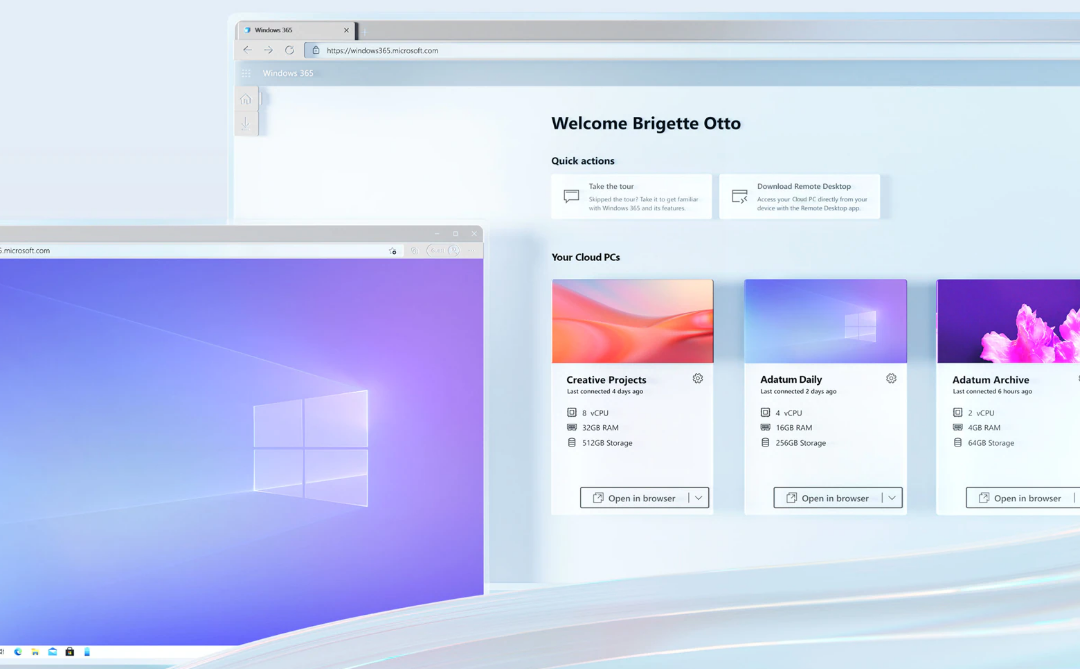1080x669 pixels.
Task: Open File Explorer from the taskbar
Action: pyautogui.click(x=35, y=651)
